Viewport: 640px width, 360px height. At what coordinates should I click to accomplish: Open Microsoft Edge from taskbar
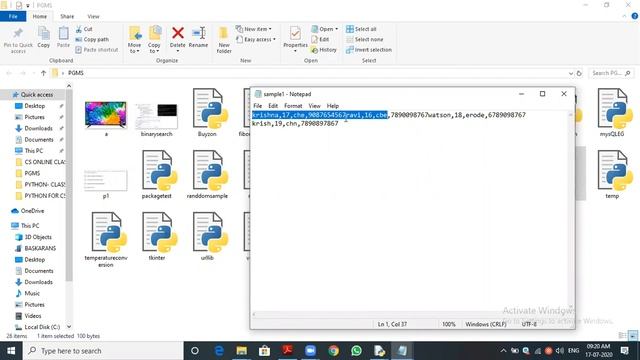tap(219, 351)
